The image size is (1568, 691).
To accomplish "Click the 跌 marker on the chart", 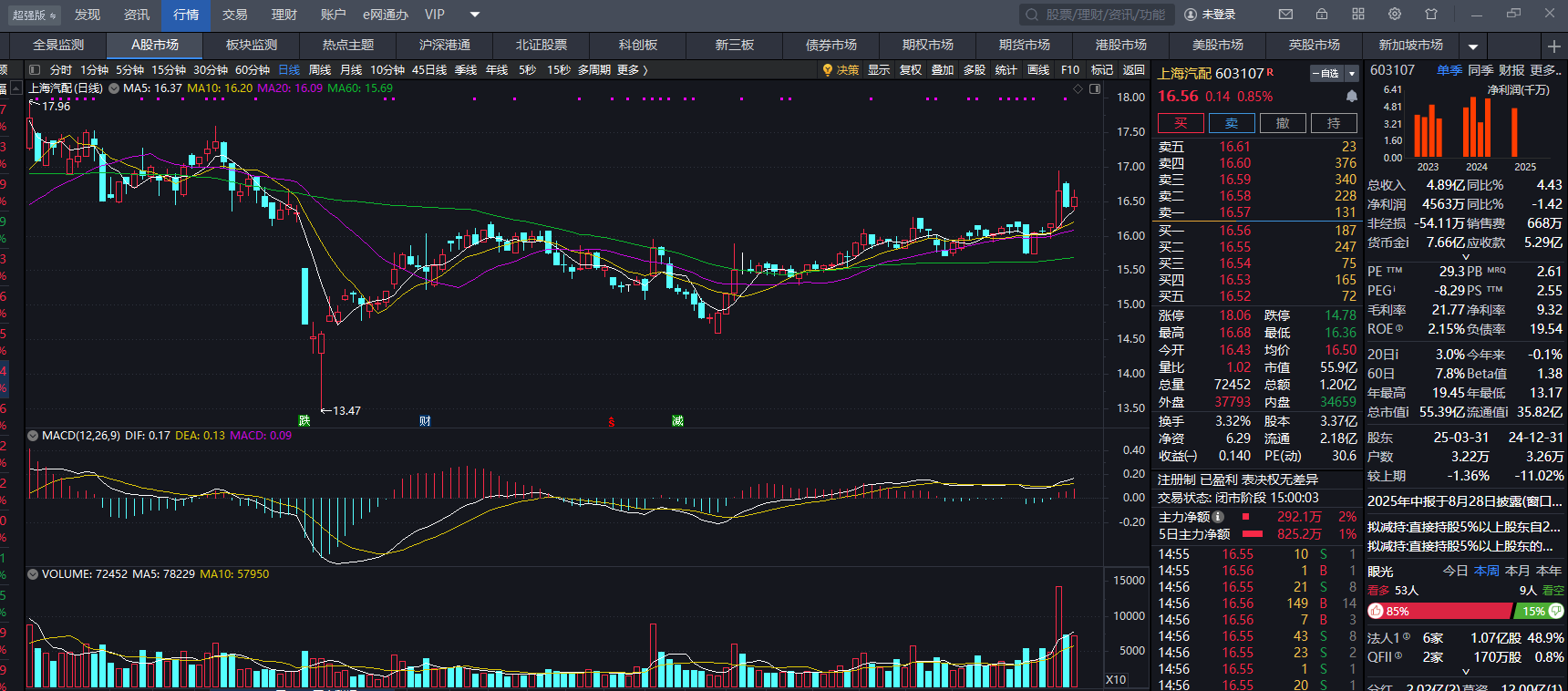I will (x=304, y=421).
